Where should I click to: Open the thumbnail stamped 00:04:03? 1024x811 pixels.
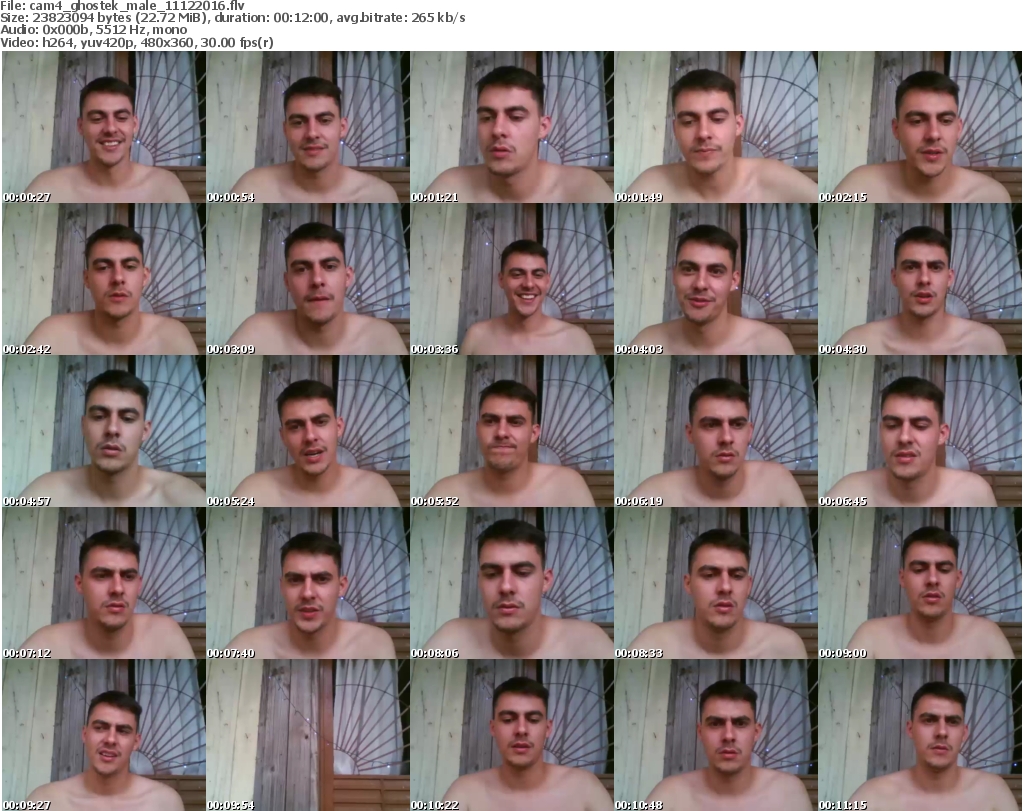716,279
